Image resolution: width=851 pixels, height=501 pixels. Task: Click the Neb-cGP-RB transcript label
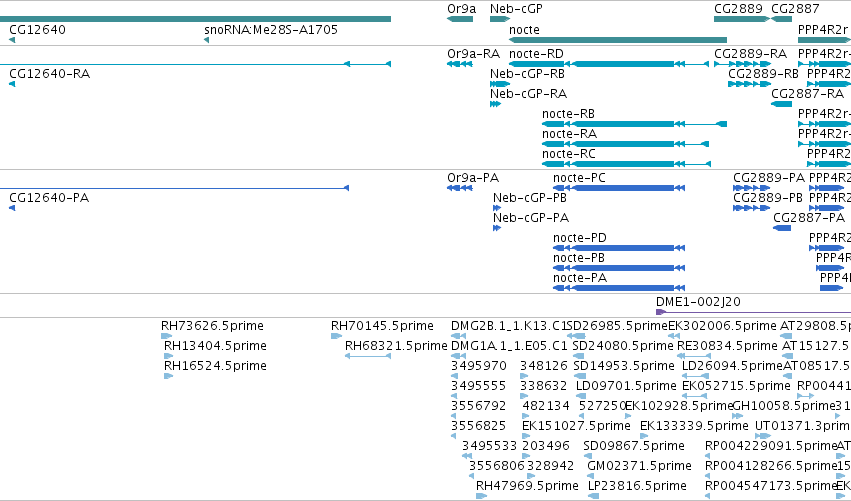(527, 74)
